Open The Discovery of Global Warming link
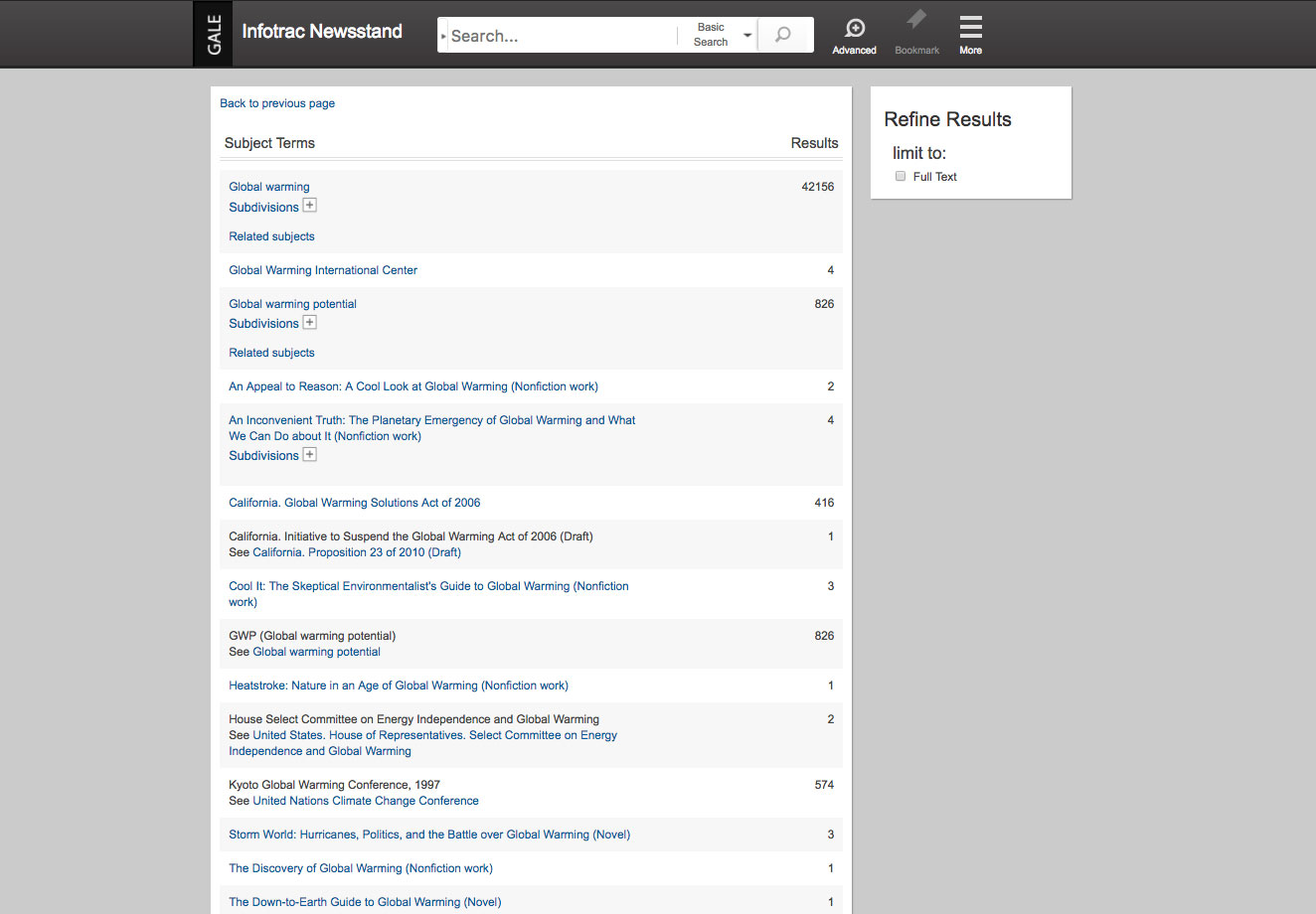This screenshot has height=914, width=1316. (361, 868)
